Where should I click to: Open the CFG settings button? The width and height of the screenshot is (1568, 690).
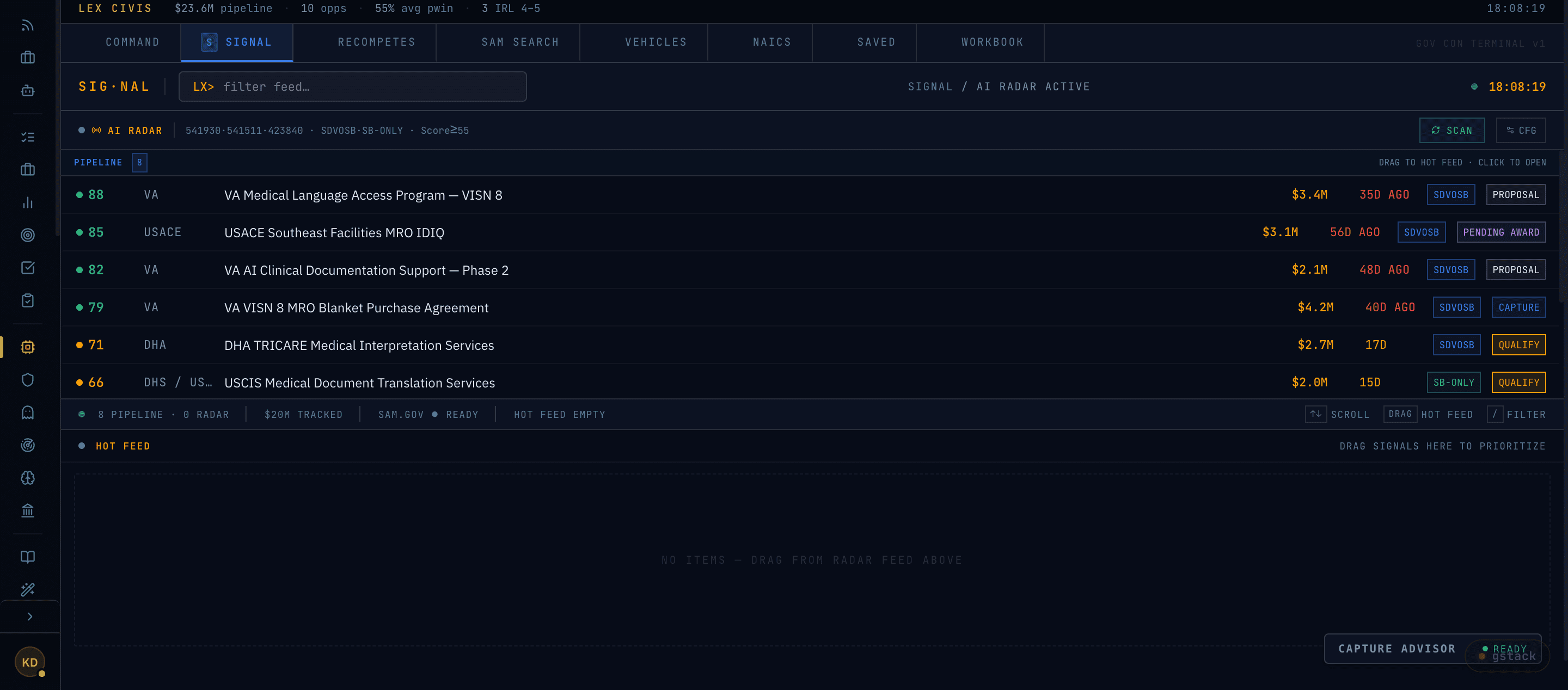[1521, 130]
